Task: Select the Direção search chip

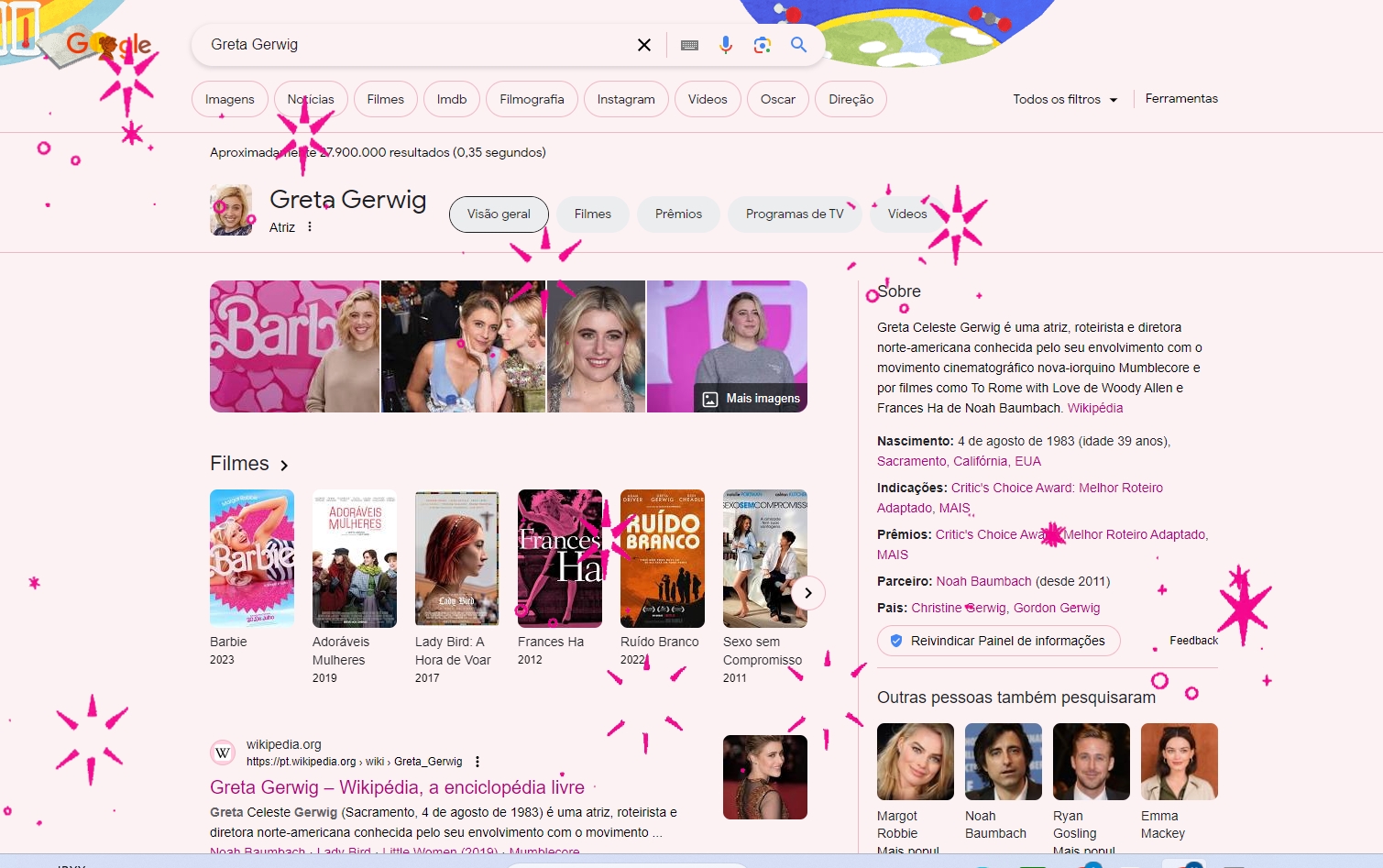Action: click(x=851, y=99)
